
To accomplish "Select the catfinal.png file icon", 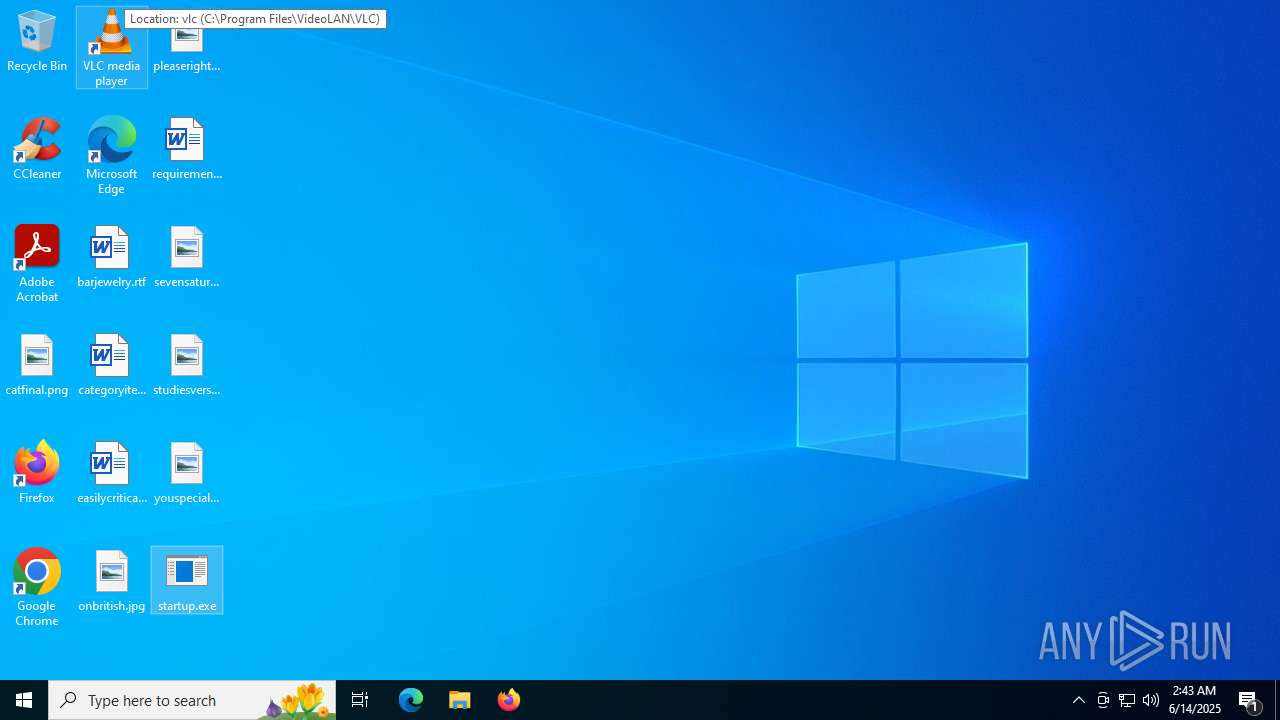I will click(37, 366).
